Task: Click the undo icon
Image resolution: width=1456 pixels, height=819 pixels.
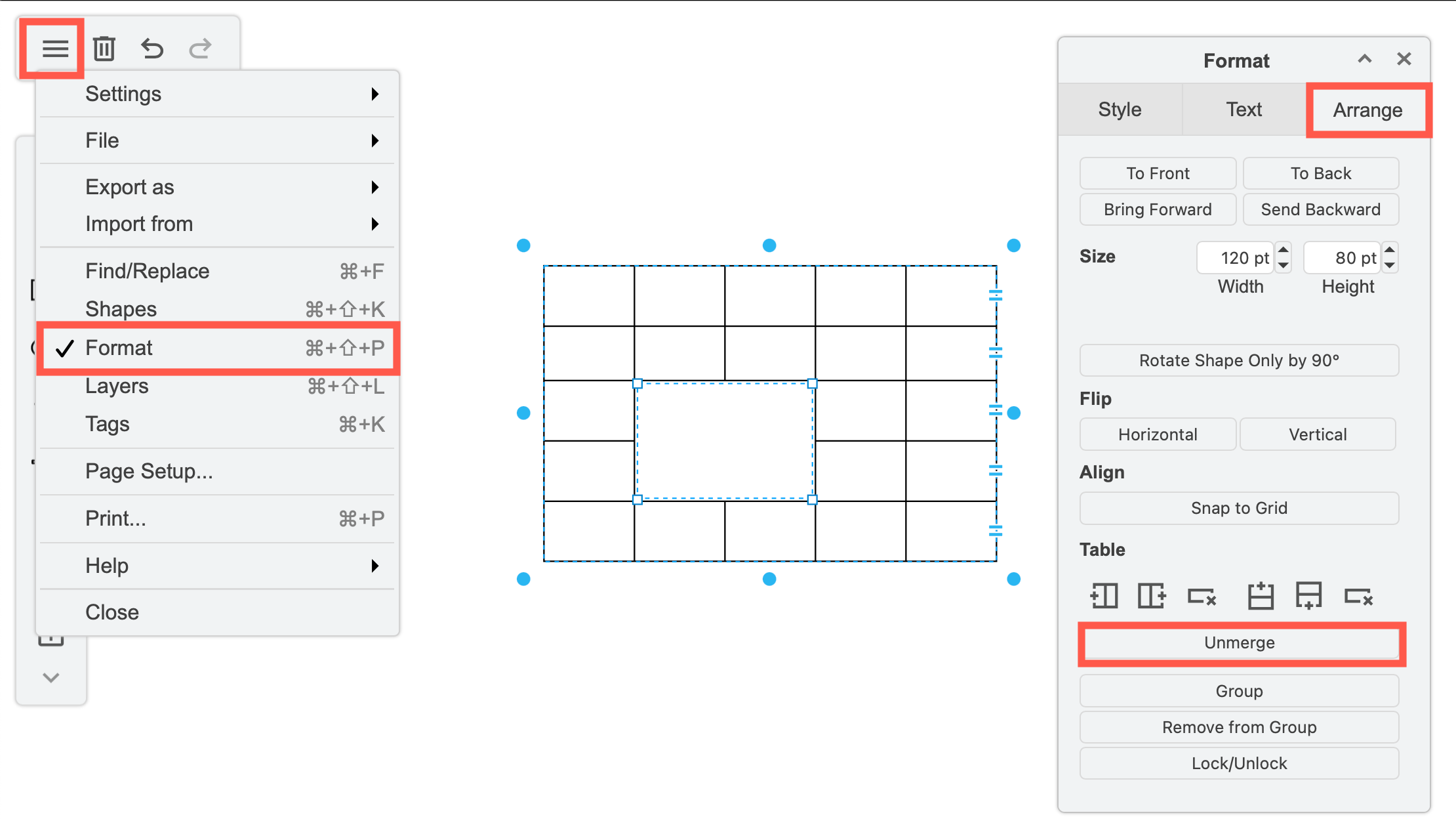Action: [x=152, y=48]
